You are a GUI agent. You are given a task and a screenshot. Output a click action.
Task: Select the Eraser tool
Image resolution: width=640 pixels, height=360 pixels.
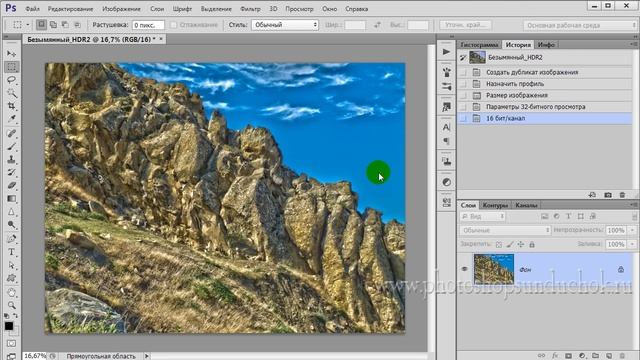(x=11, y=185)
